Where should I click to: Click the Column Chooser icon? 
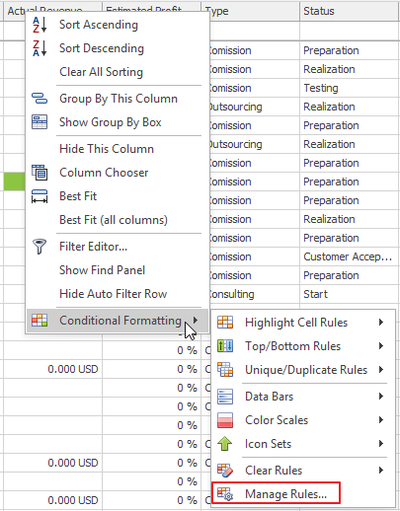40,172
